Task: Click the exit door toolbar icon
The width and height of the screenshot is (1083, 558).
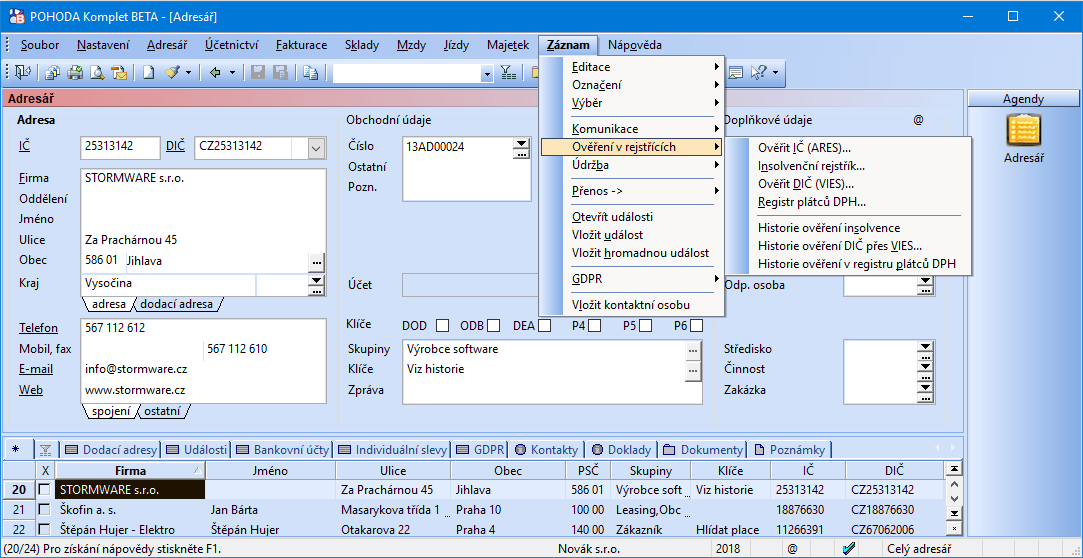Action: pos(23,73)
